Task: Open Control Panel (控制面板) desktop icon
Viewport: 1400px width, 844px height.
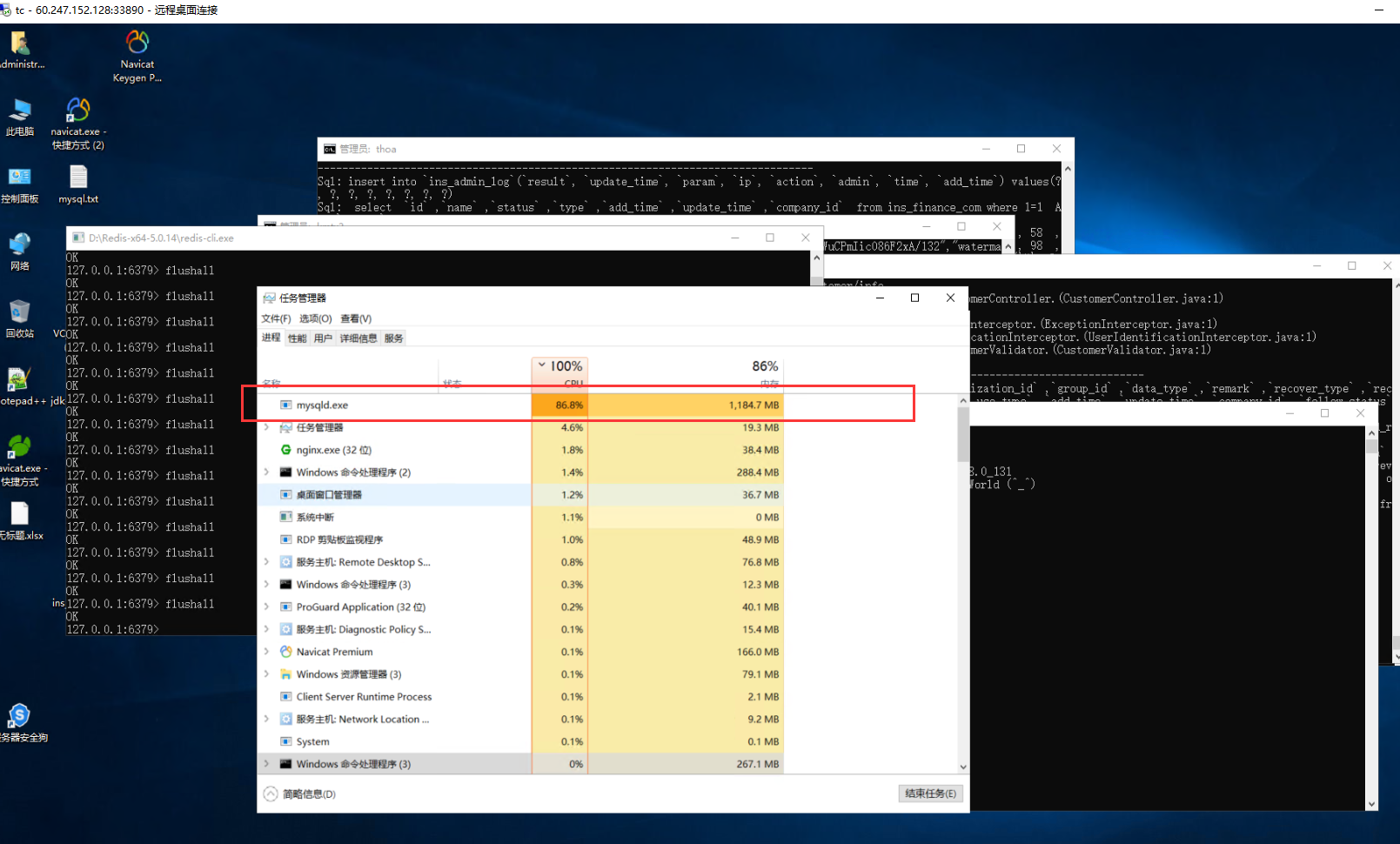Action: coord(19,178)
